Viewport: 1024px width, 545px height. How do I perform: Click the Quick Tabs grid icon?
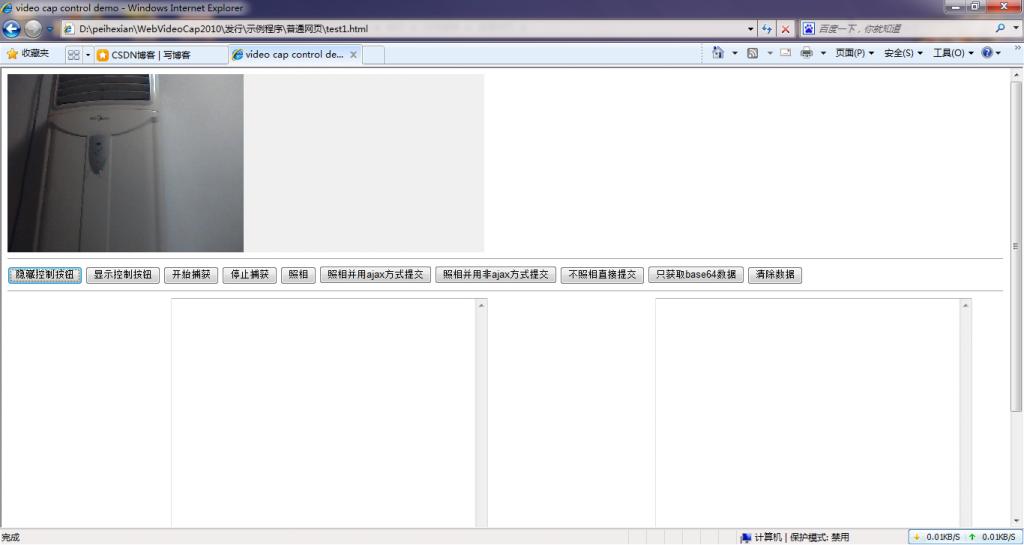pos(73,55)
